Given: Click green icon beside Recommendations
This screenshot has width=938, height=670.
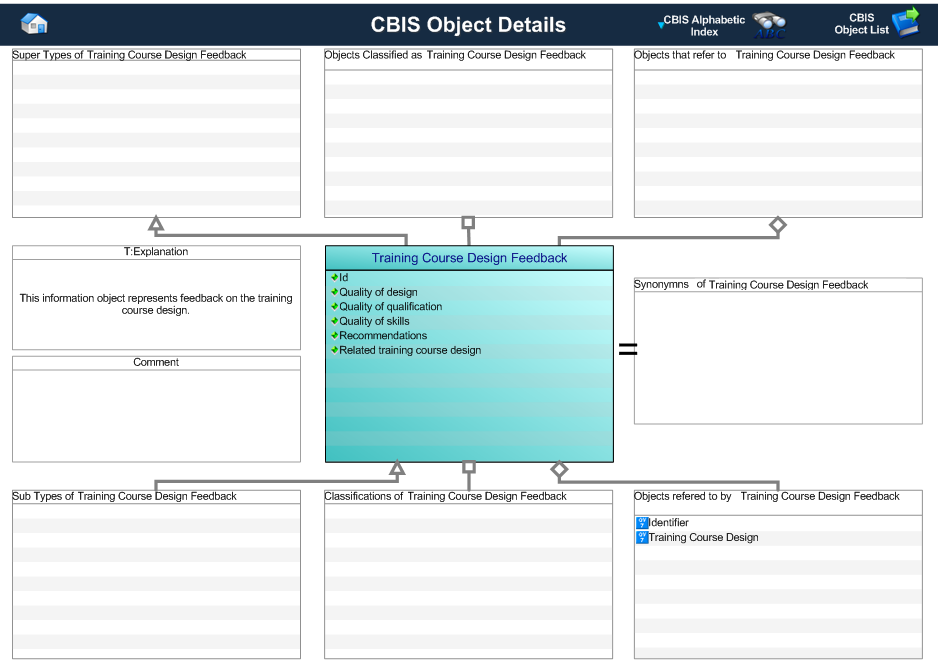Looking at the screenshot, I should pos(334,336).
